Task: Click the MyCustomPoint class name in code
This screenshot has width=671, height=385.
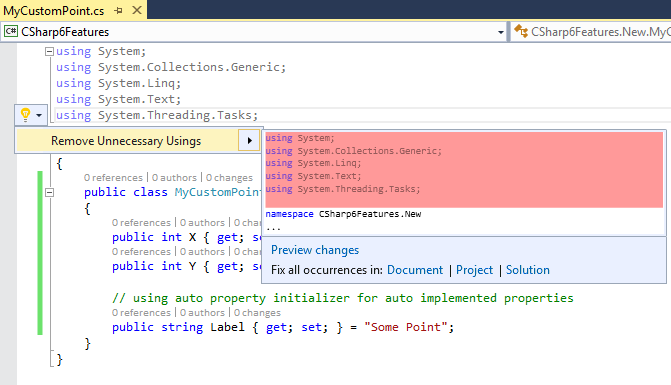Action: pyautogui.click(x=218, y=192)
